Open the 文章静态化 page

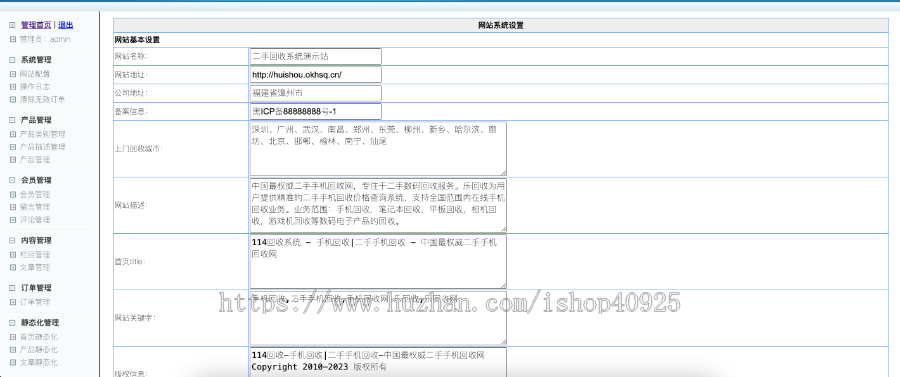click(x=39, y=363)
